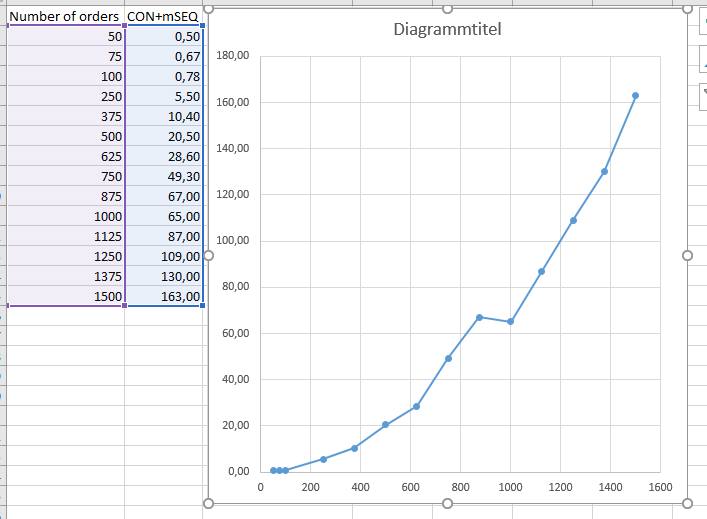Image resolution: width=707 pixels, height=519 pixels.
Task: Select the chart title 'Diagrammtitel'
Action: coord(448,29)
